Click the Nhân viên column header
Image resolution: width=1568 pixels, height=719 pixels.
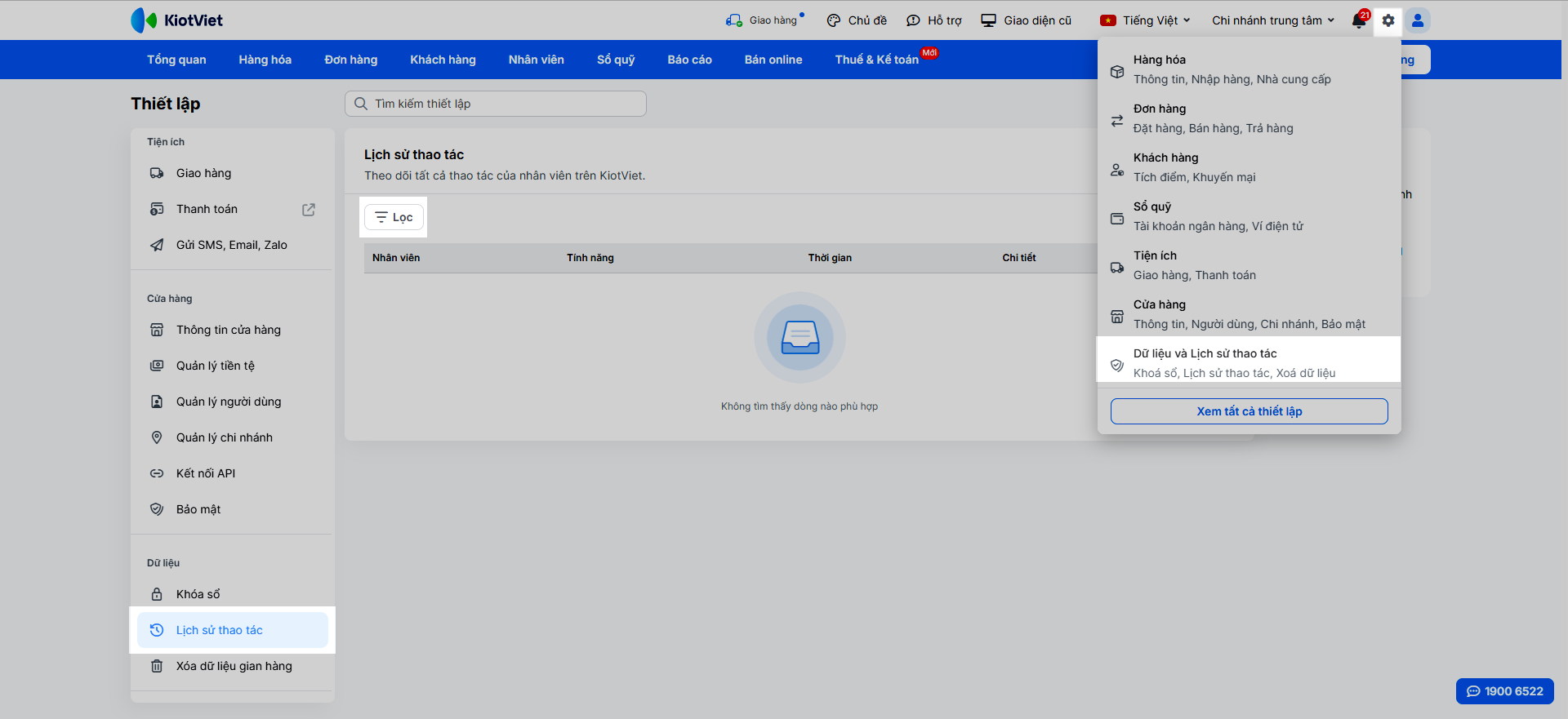(x=396, y=258)
